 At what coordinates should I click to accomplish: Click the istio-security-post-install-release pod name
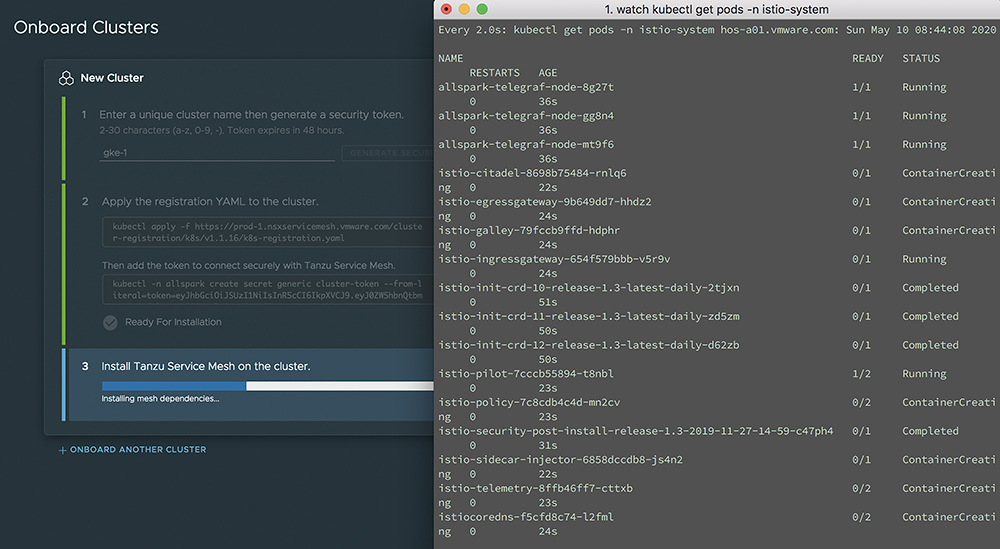636,431
